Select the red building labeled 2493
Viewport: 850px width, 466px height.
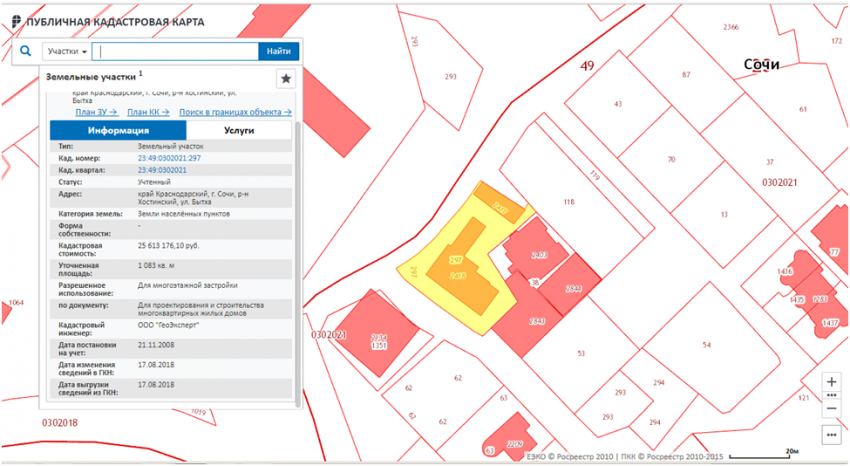click(537, 254)
